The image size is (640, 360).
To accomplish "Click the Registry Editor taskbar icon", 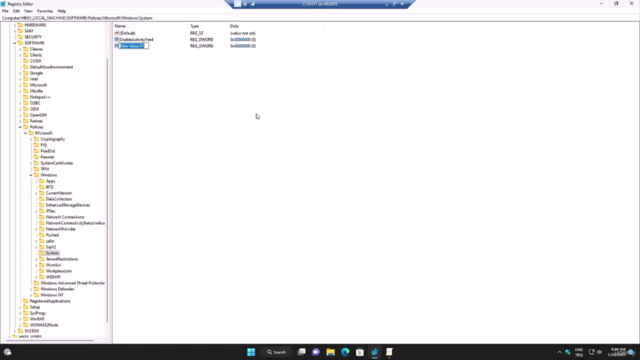I will [375, 352].
